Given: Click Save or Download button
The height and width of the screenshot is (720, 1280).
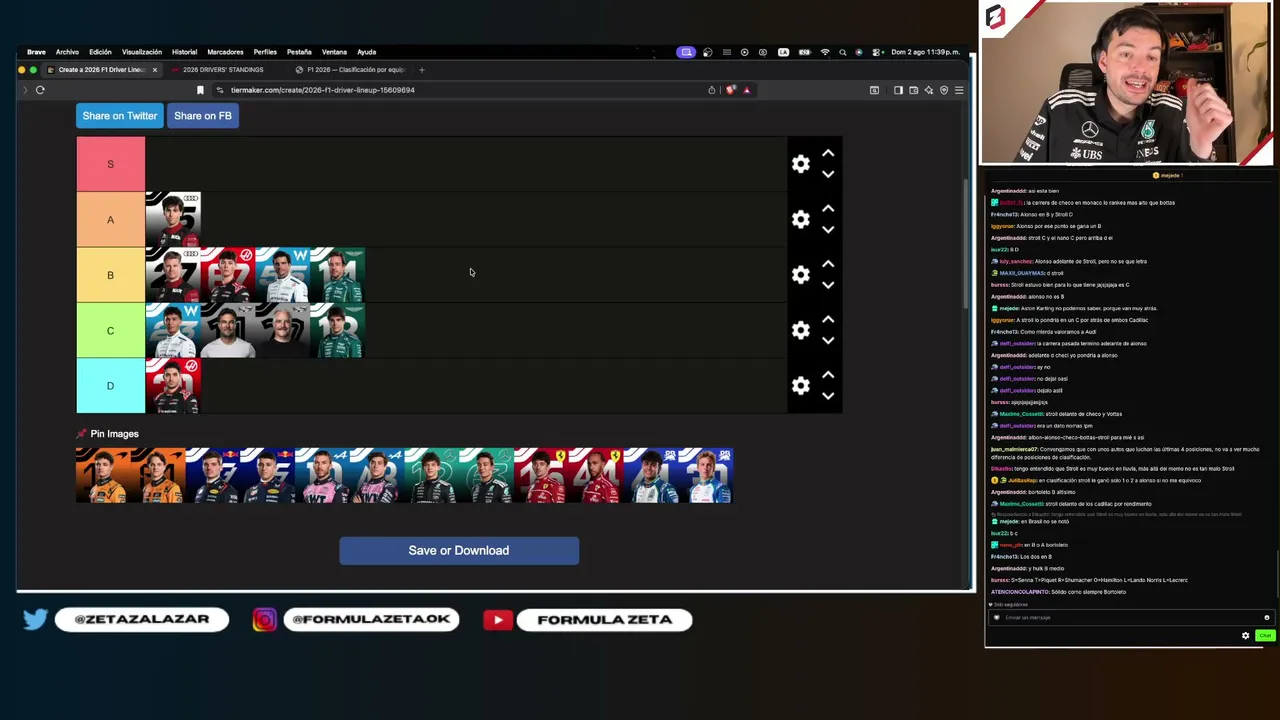Looking at the screenshot, I should tap(459, 551).
